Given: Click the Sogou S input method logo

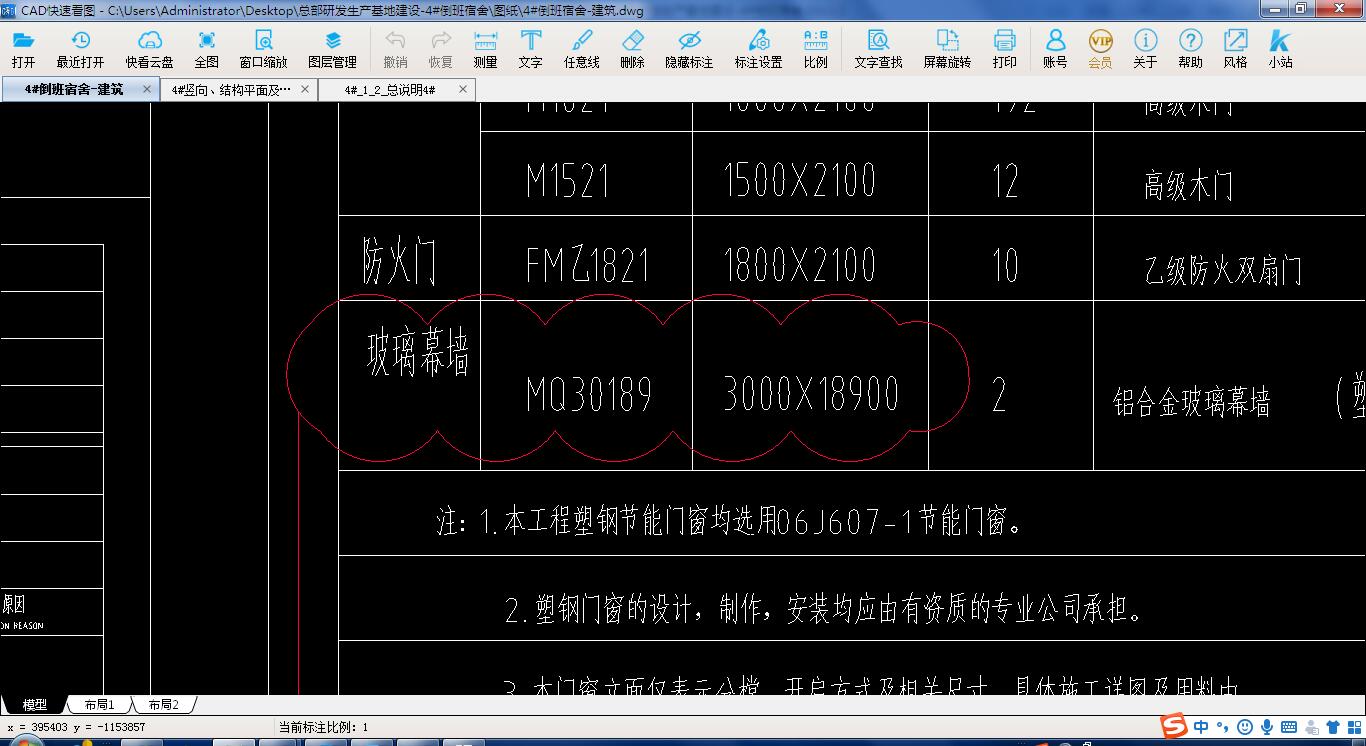Looking at the screenshot, I should click(1174, 727).
